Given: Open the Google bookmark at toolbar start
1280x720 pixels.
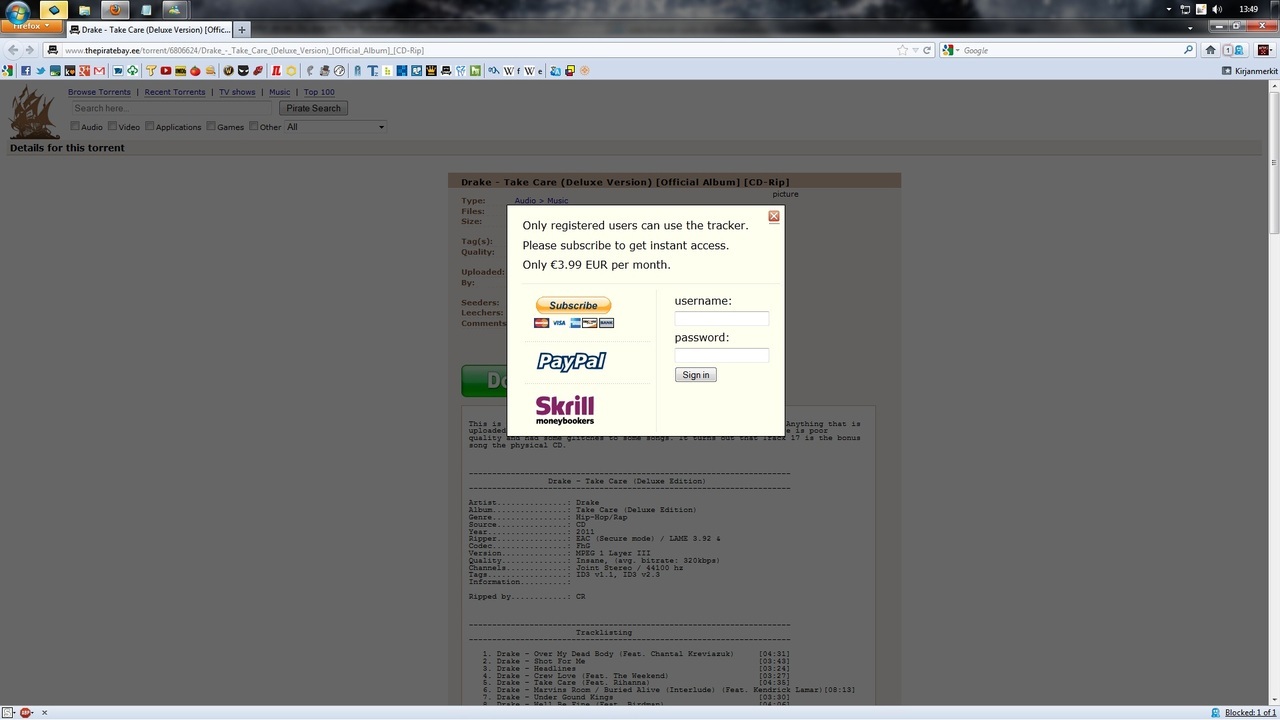Looking at the screenshot, I should (8, 71).
